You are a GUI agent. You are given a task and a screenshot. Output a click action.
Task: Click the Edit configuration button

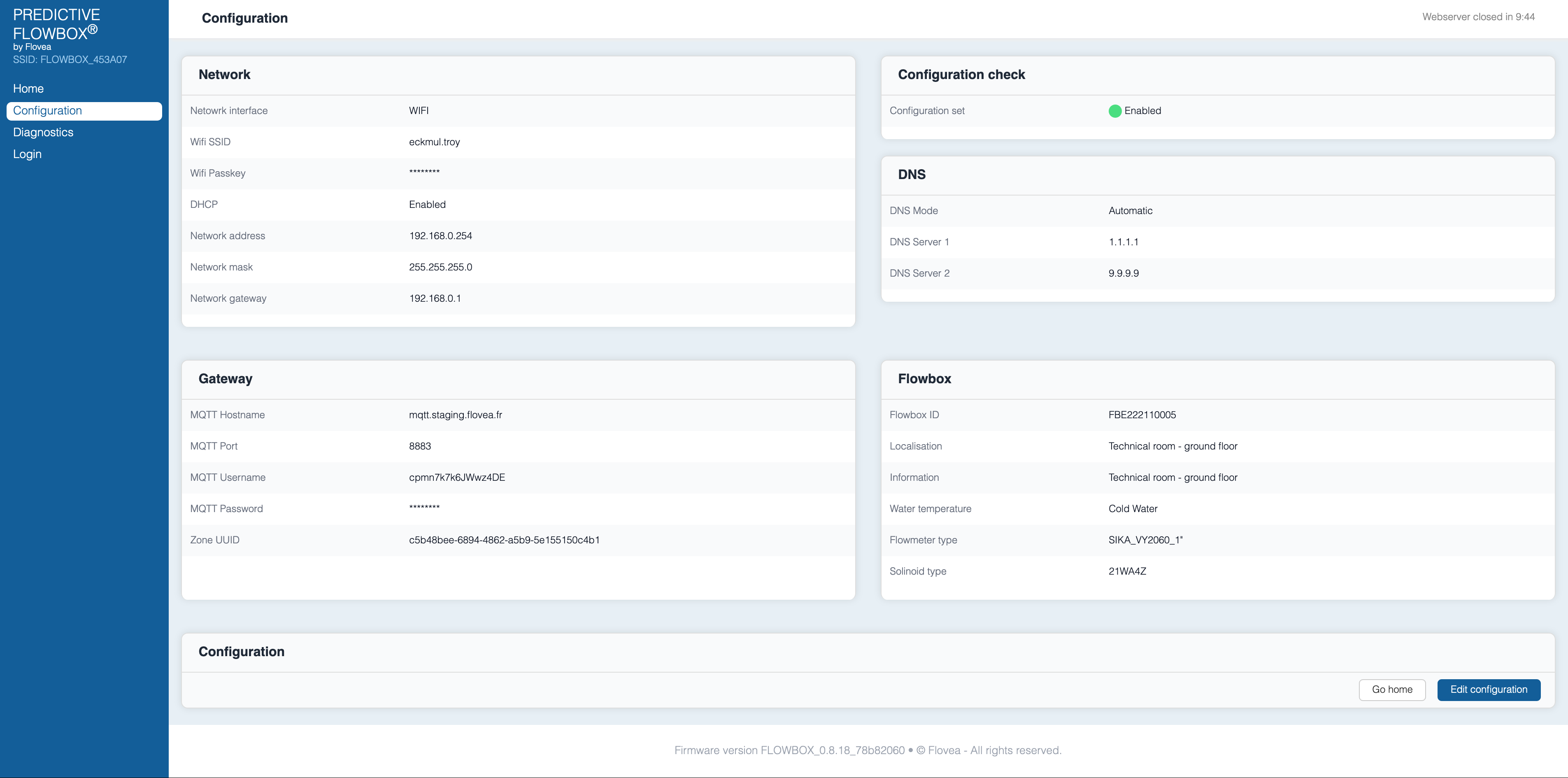[1488, 690]
